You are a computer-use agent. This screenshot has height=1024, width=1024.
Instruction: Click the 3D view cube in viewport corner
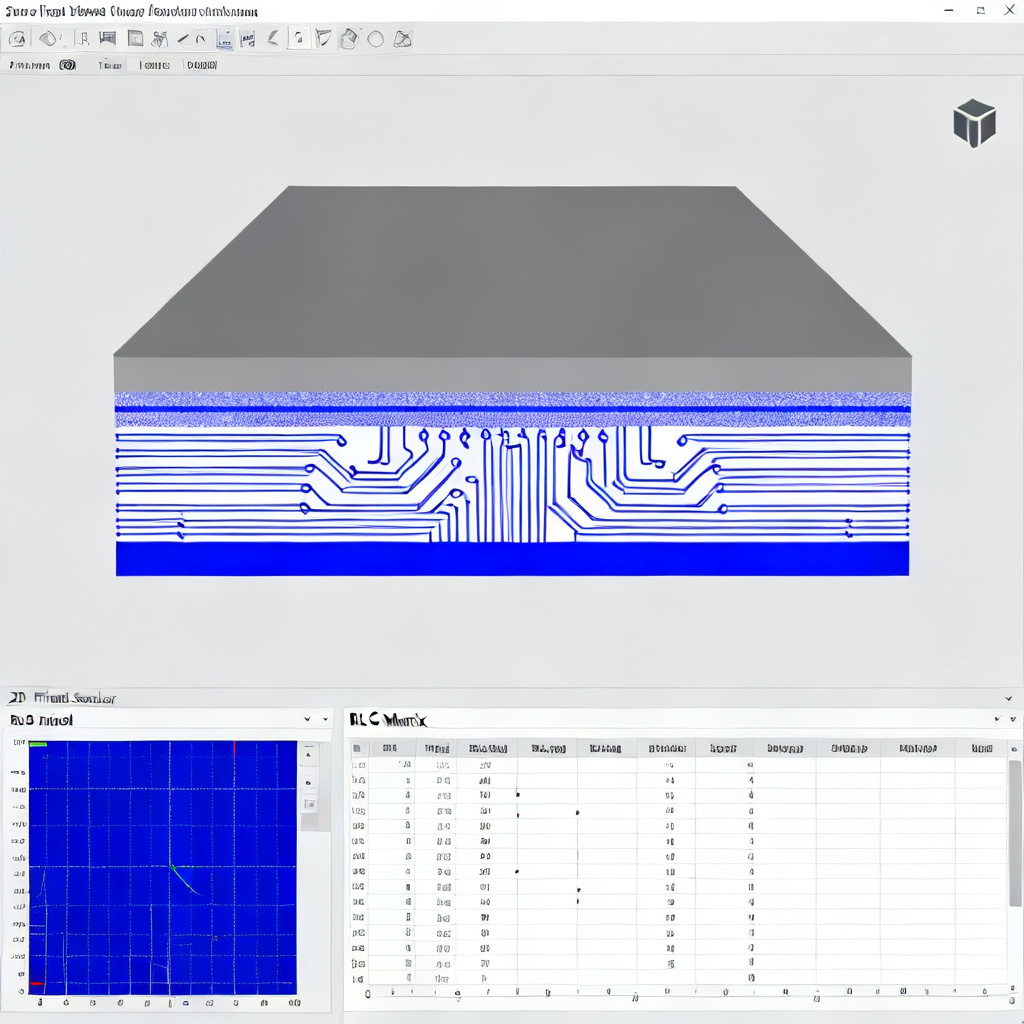point(974,123)
